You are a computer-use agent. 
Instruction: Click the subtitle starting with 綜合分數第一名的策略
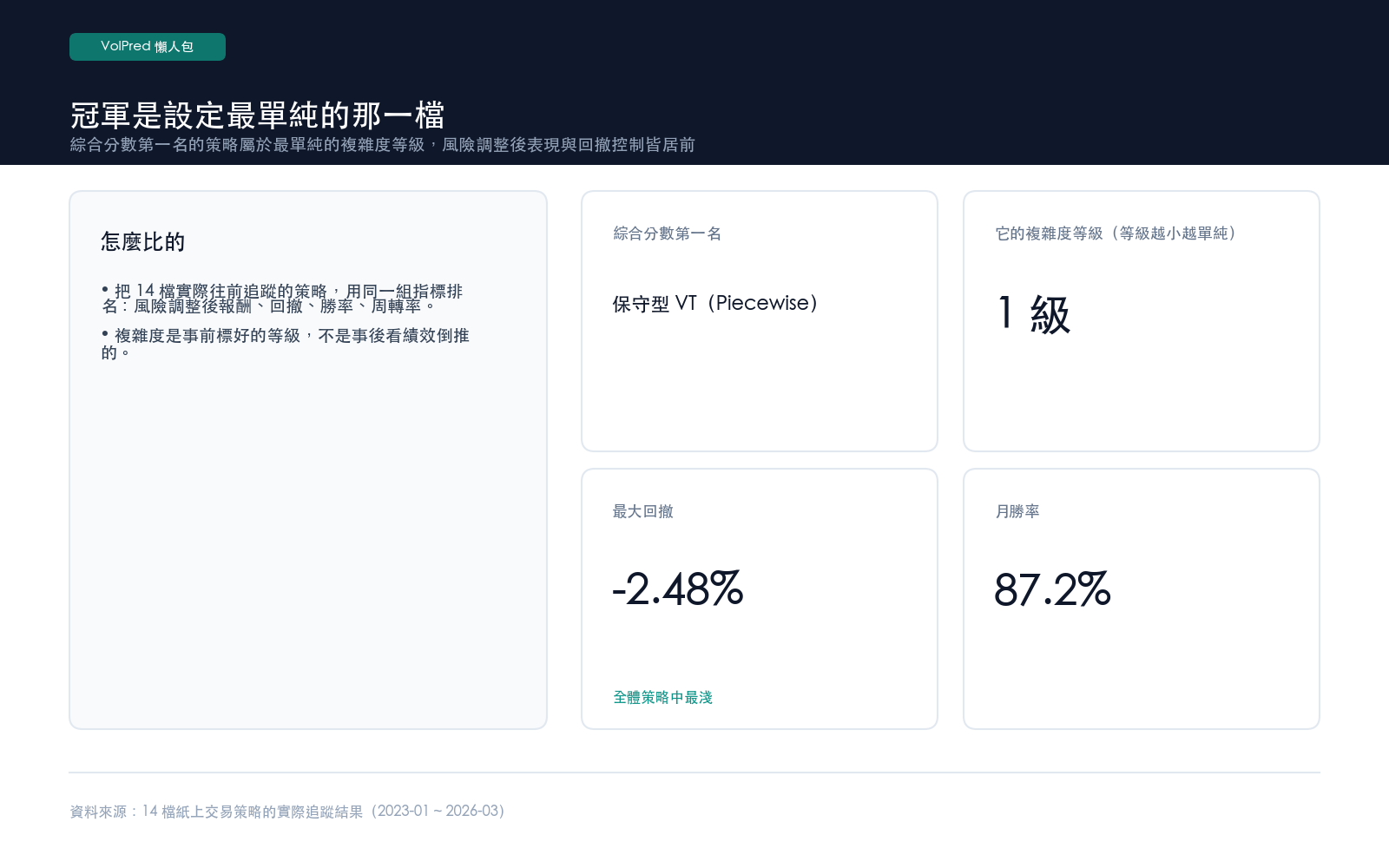383,145
